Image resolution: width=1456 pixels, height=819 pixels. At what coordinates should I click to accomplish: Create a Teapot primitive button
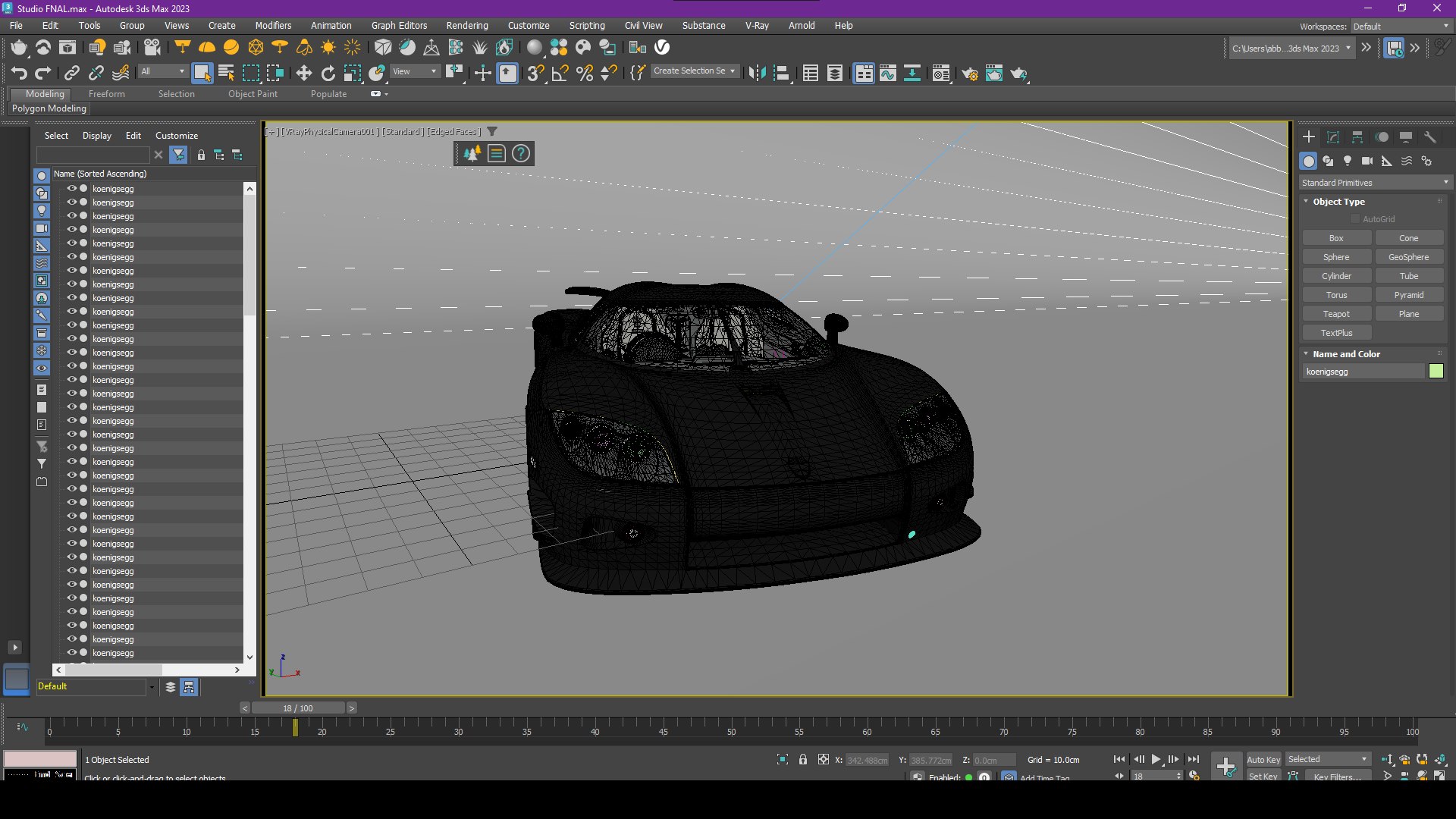point(1336,314)
